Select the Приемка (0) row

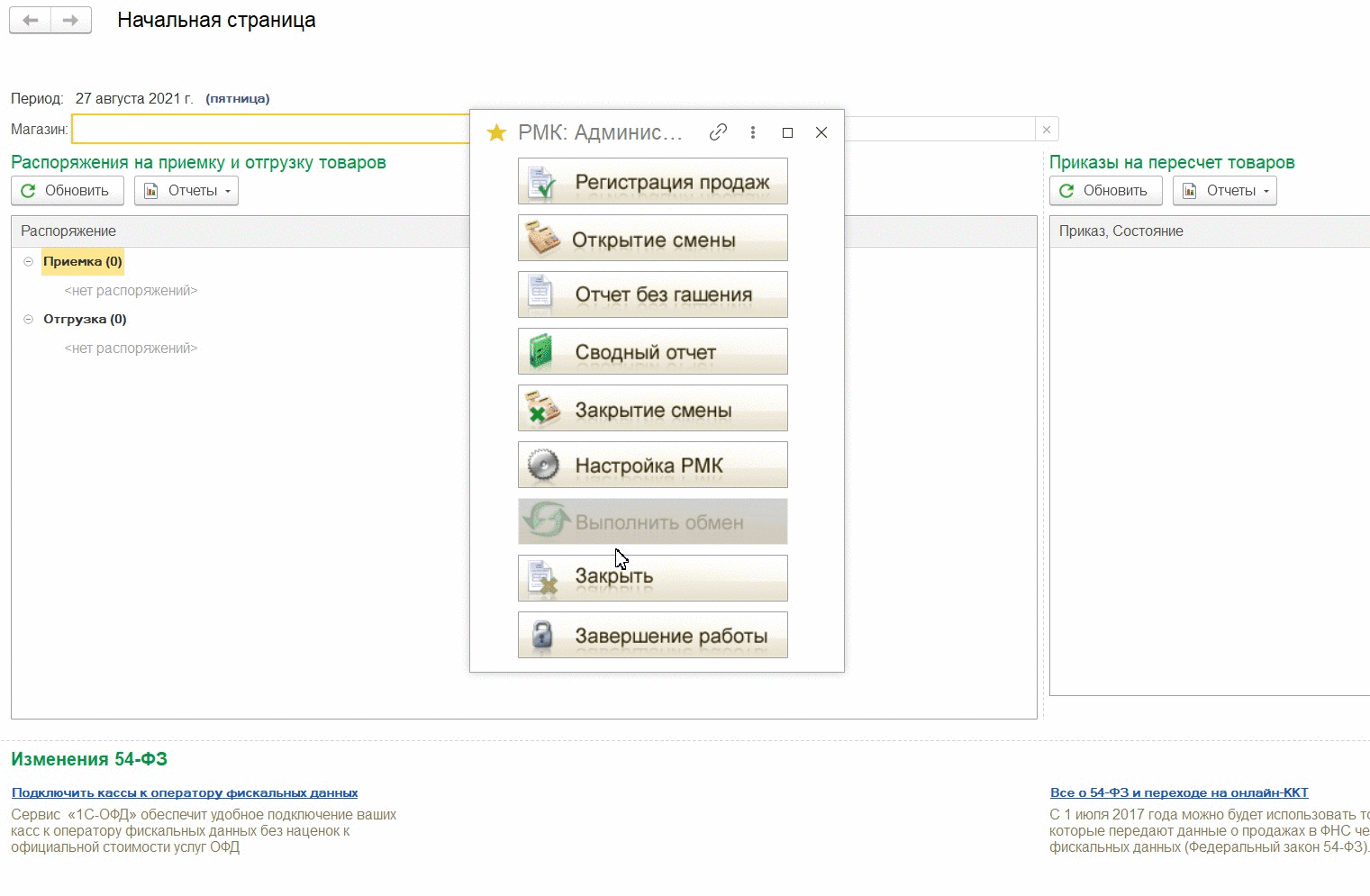click(83, 262)
